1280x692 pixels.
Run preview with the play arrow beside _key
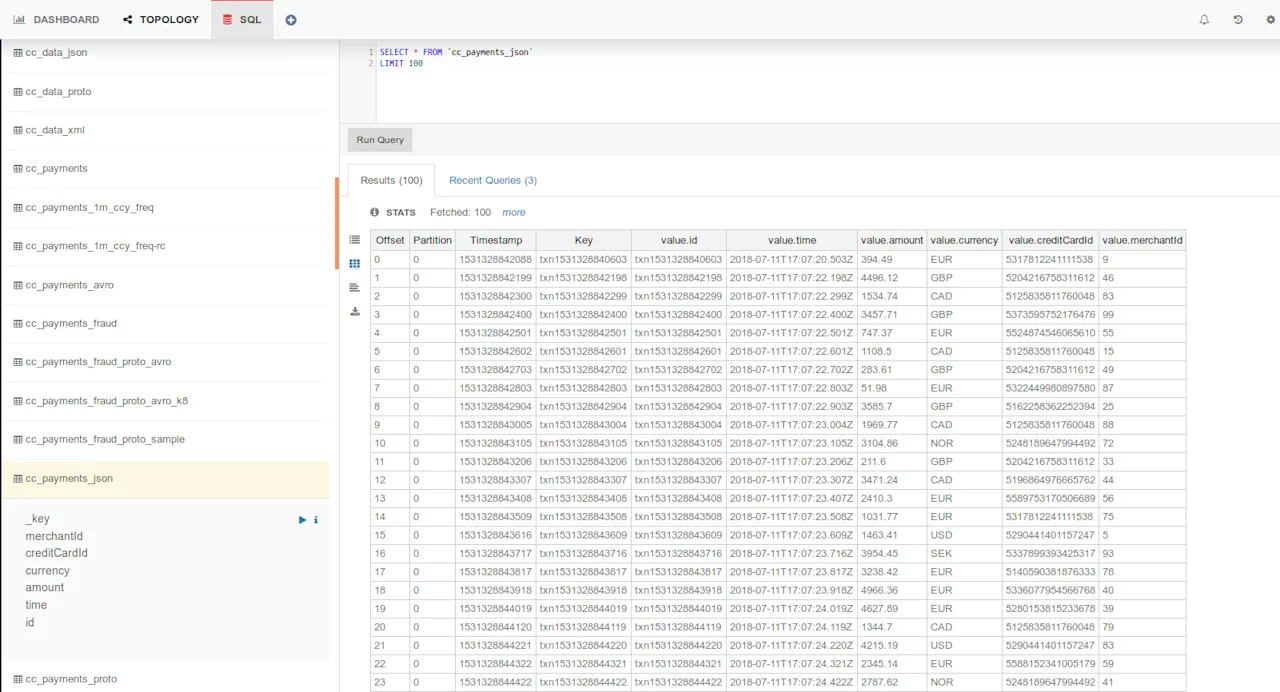[302, 519]
